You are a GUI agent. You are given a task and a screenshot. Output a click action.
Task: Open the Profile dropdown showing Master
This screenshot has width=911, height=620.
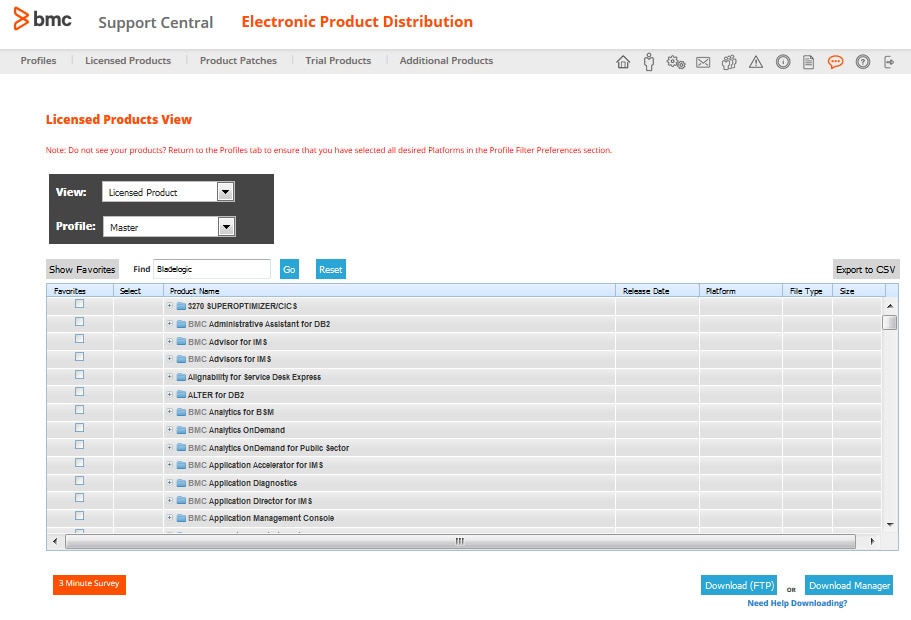pyautogui.click(x=168, y=227)
